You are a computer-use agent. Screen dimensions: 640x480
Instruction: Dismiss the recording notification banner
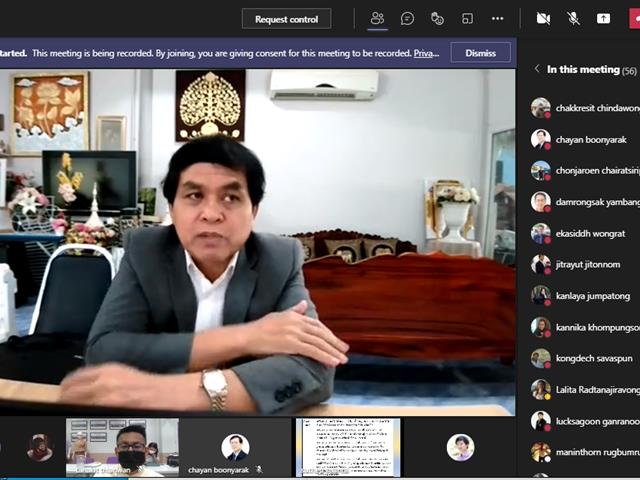480,53
